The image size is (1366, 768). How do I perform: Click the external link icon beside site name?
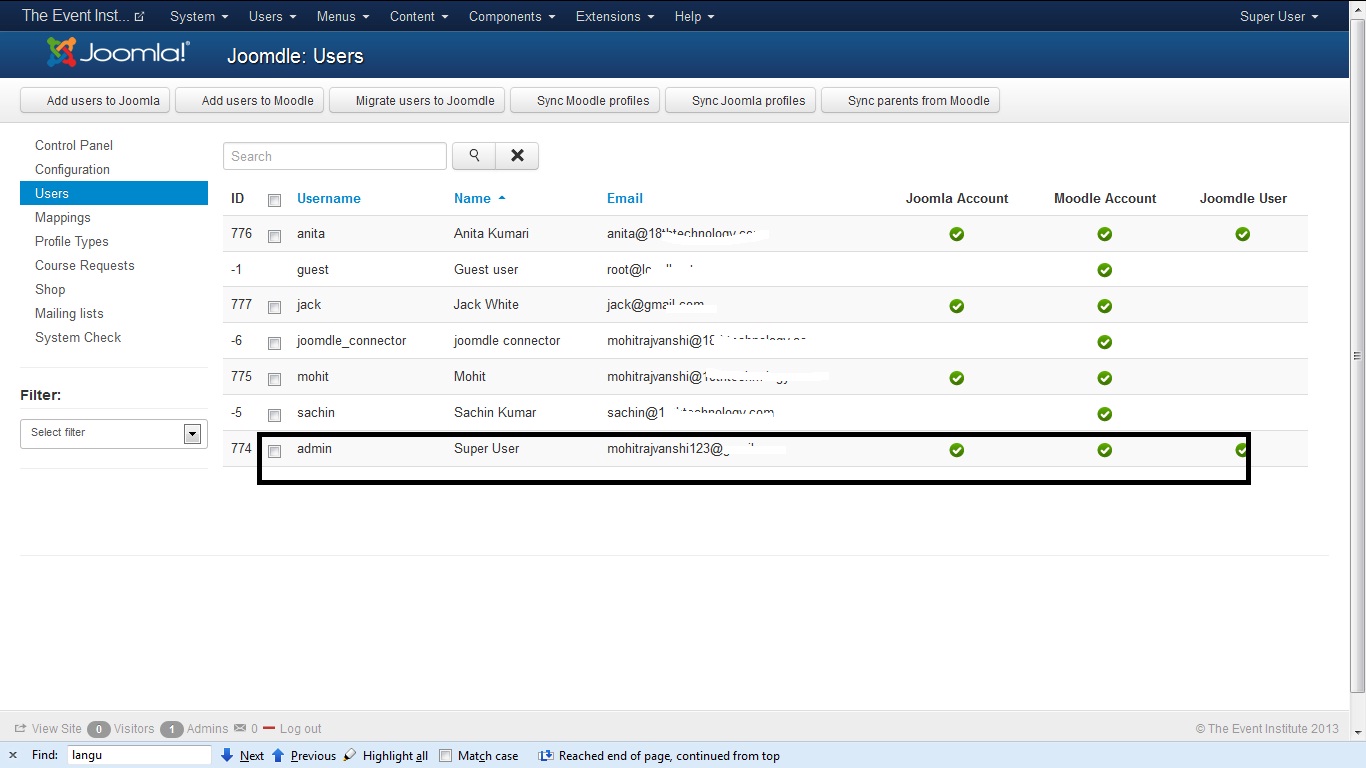click(x=139, y=17)
